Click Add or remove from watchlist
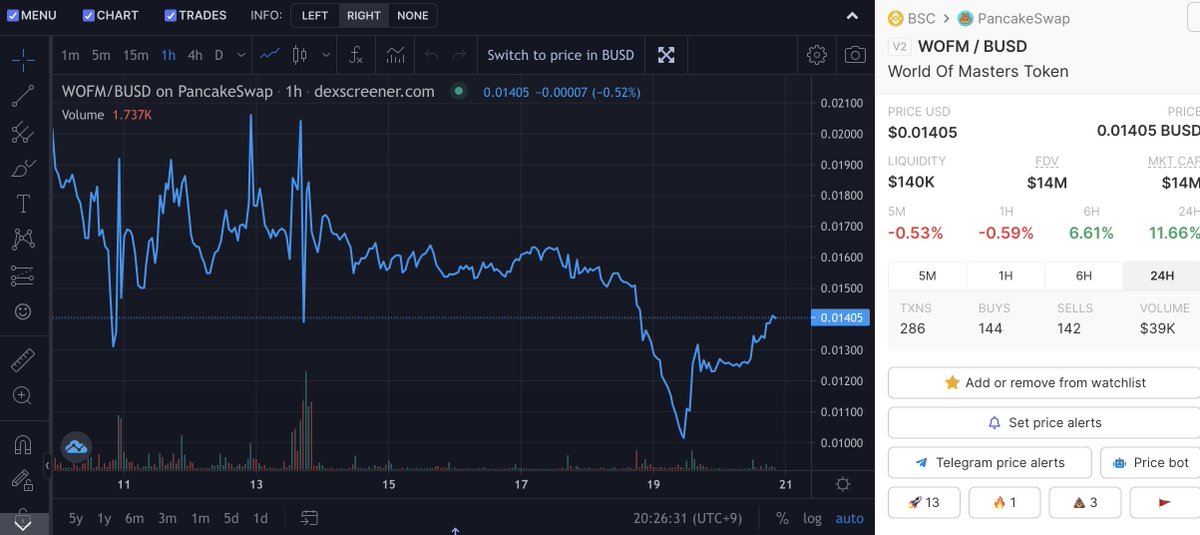The width and height of the screenshot is (1200, 535). (x=1044, y=382)
